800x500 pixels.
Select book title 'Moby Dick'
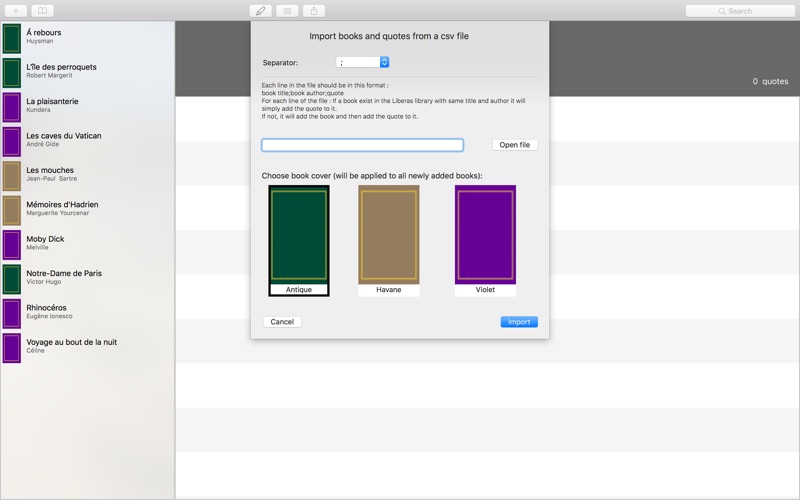click(45, 239)
